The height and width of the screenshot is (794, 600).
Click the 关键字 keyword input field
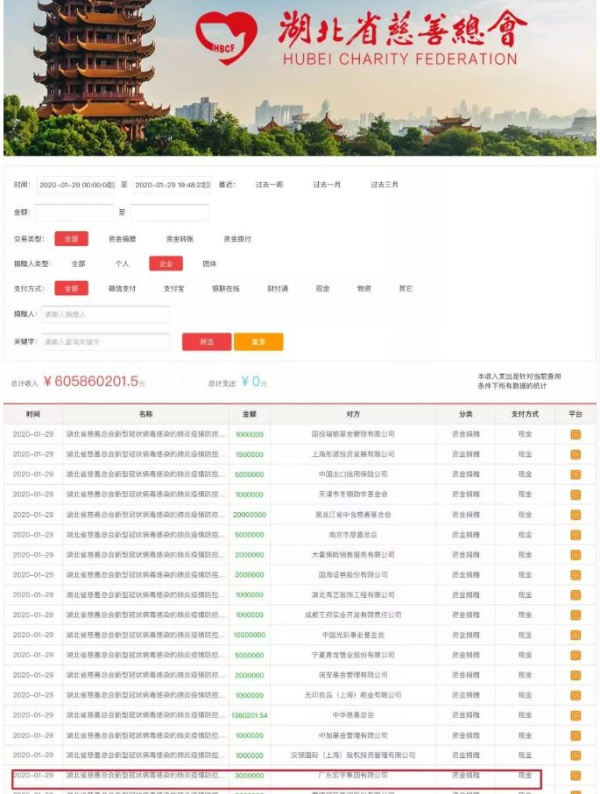click(x=105, y=342)
